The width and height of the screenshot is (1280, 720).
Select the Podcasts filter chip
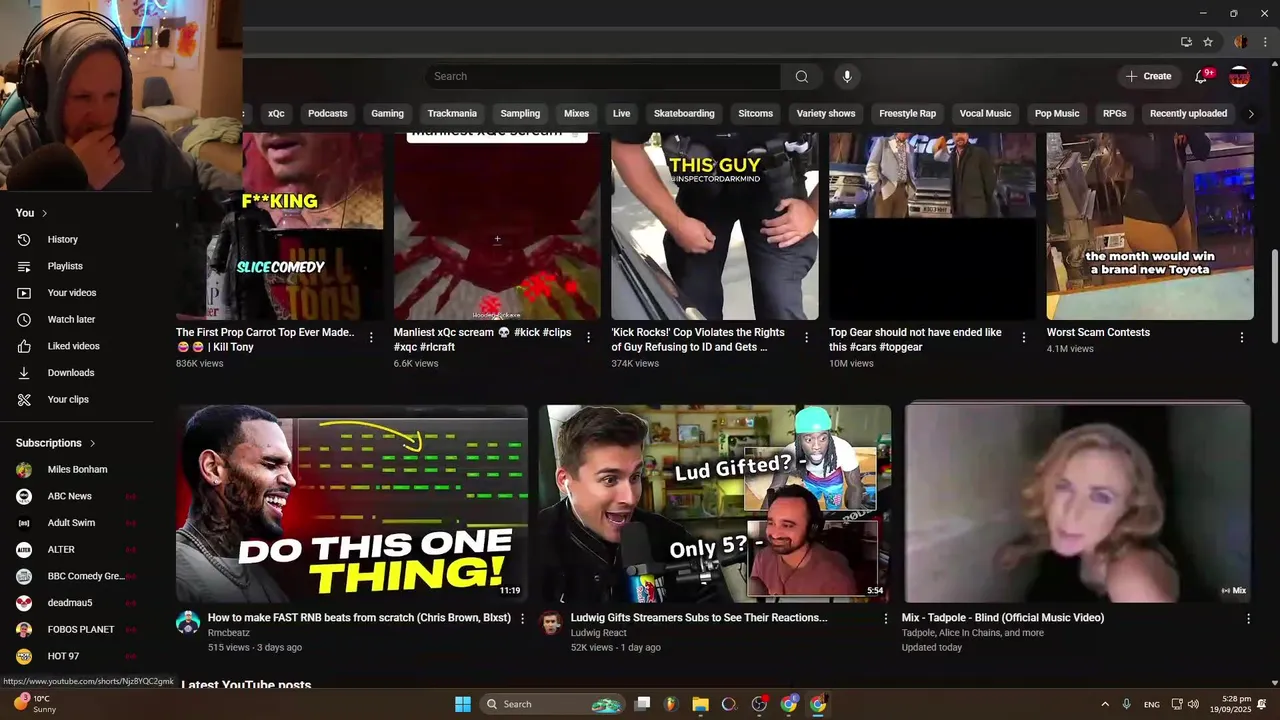328,113
